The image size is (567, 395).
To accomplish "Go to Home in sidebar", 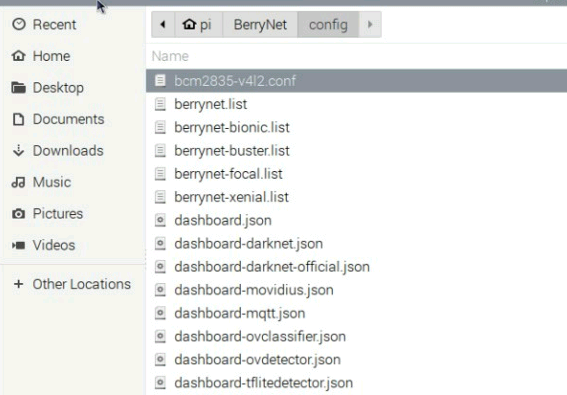I will tap(72, 56).
